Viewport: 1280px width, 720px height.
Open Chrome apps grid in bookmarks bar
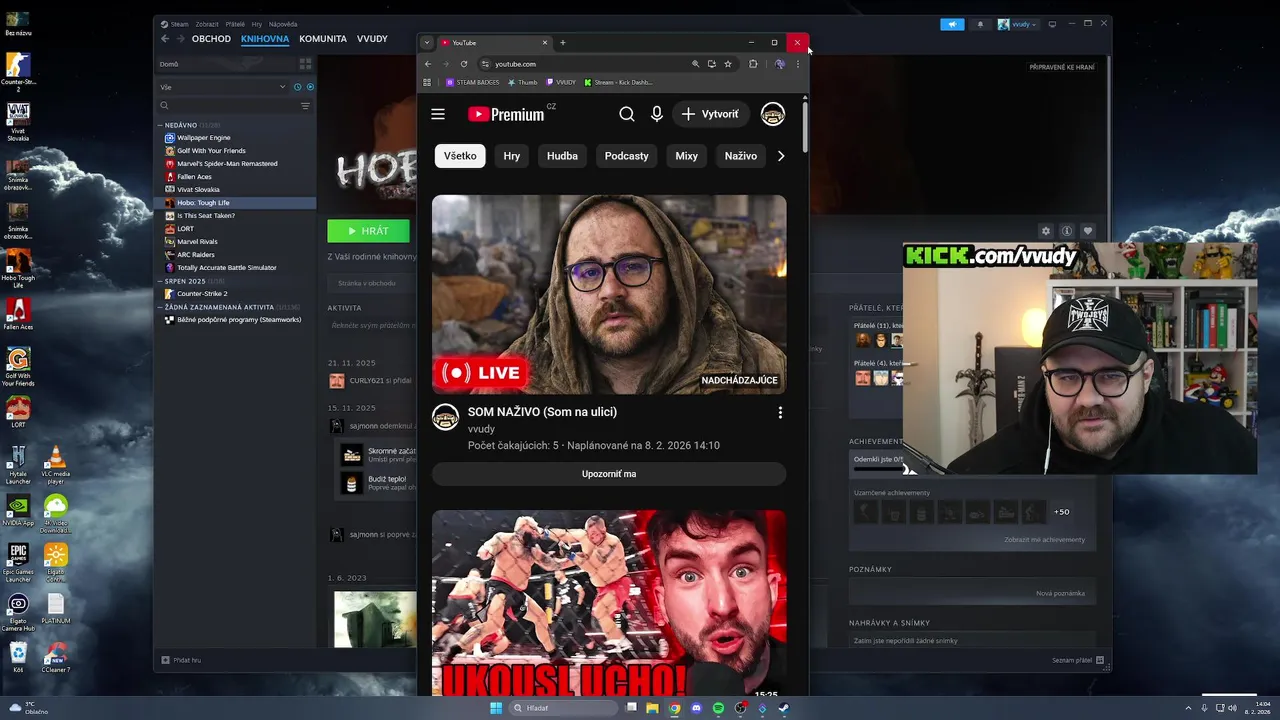tap(427, 82)
